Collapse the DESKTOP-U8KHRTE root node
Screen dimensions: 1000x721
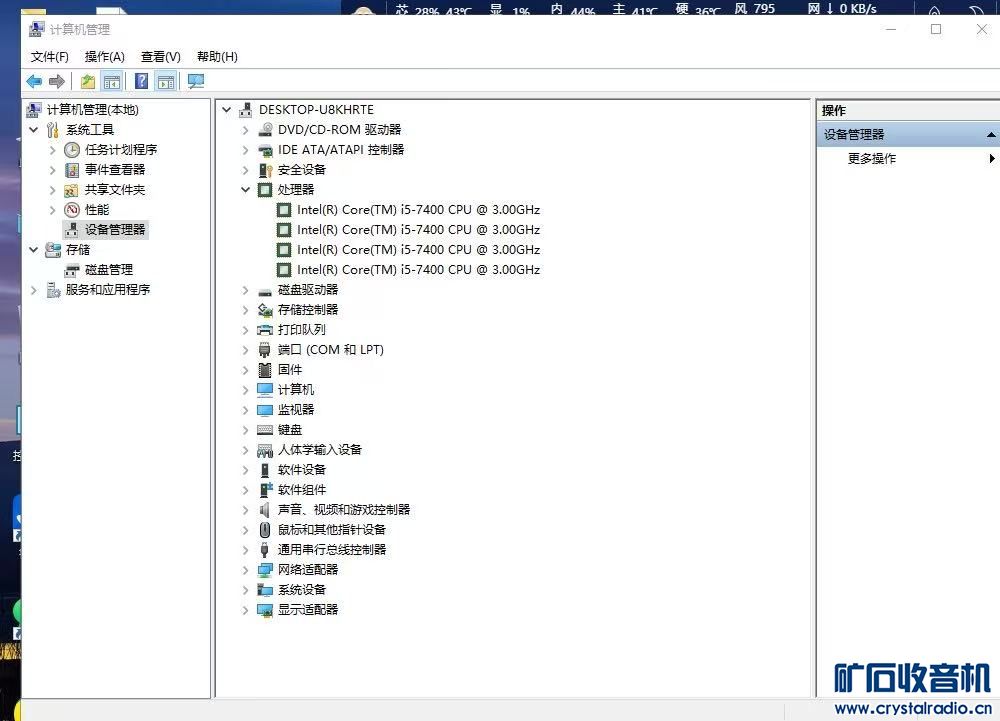coord(226,110)
